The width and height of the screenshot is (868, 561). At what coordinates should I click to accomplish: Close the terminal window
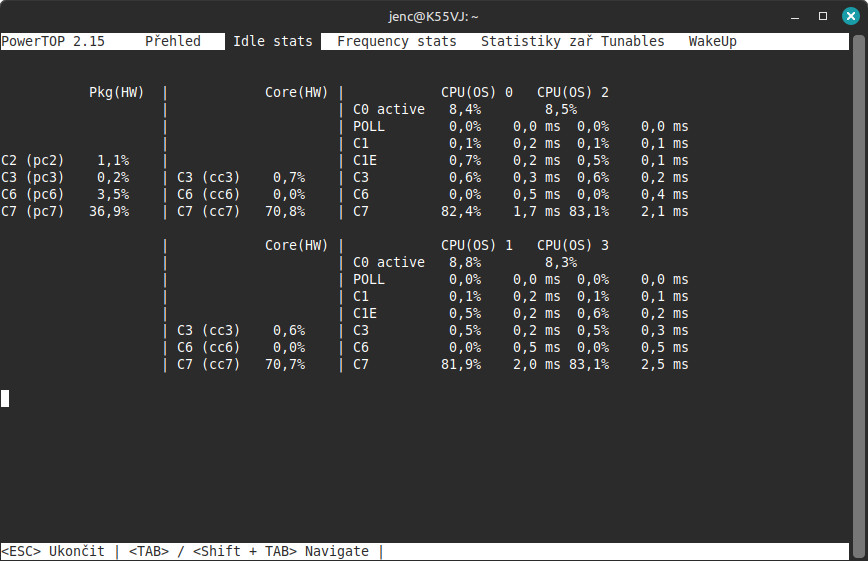coord(849,16)
